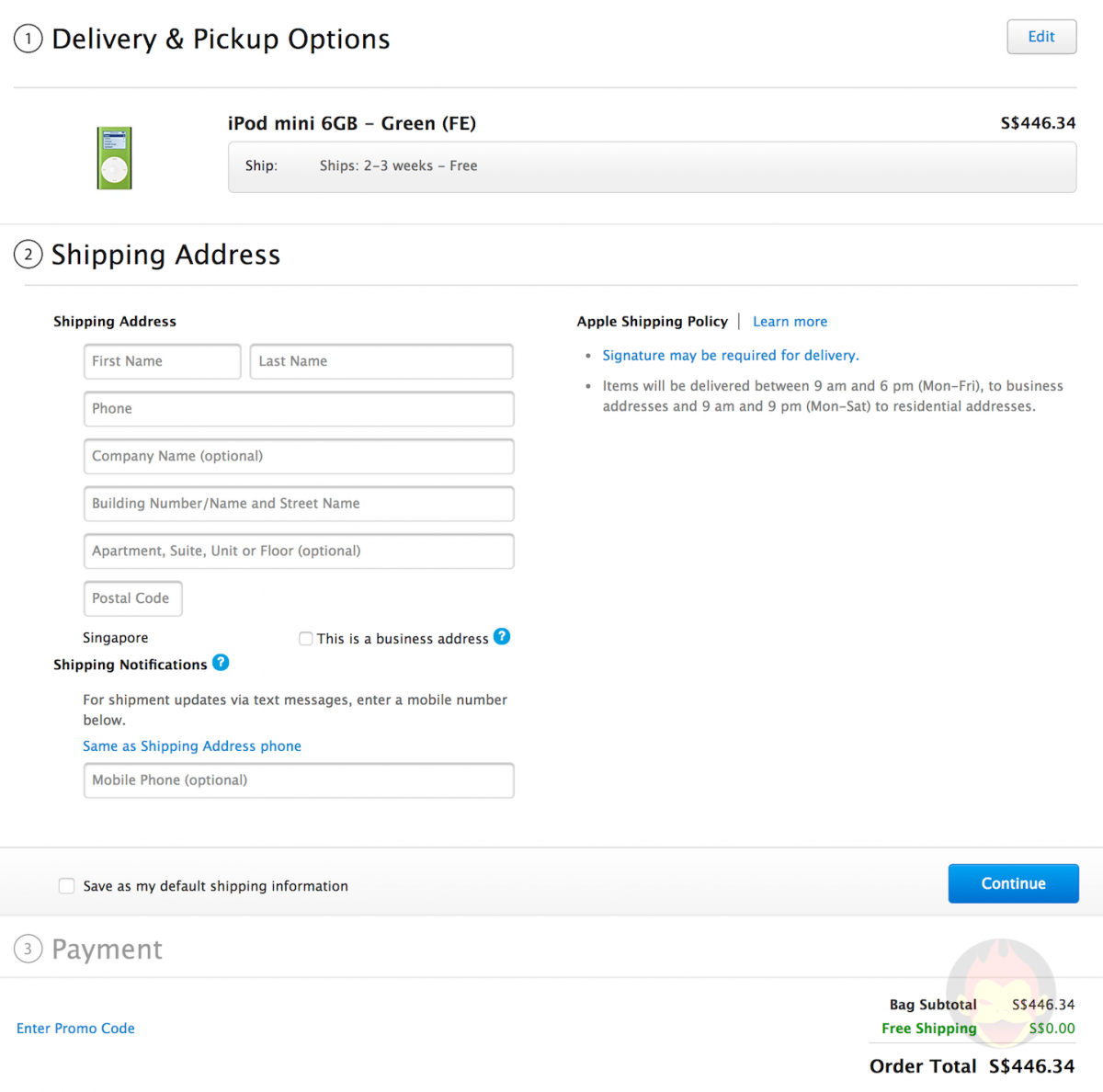Use 'Same as Shipping Address phone' link
This screenshot has width=1103, height=1092.
click(192, 746)
